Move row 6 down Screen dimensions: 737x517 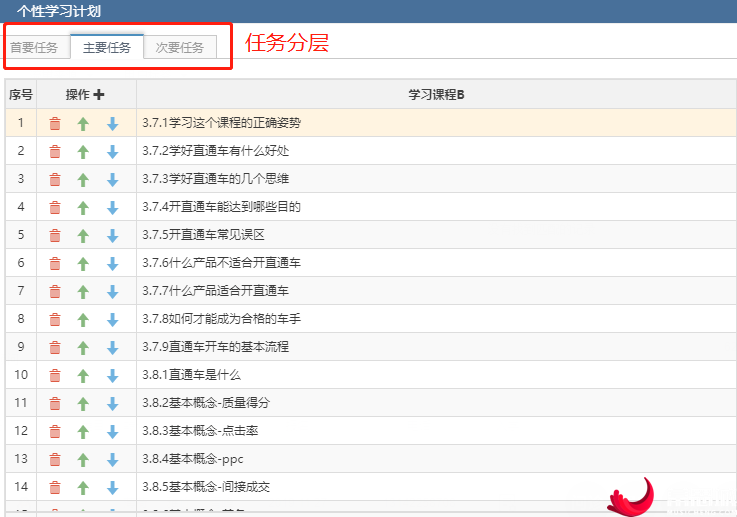click(112, 264)
